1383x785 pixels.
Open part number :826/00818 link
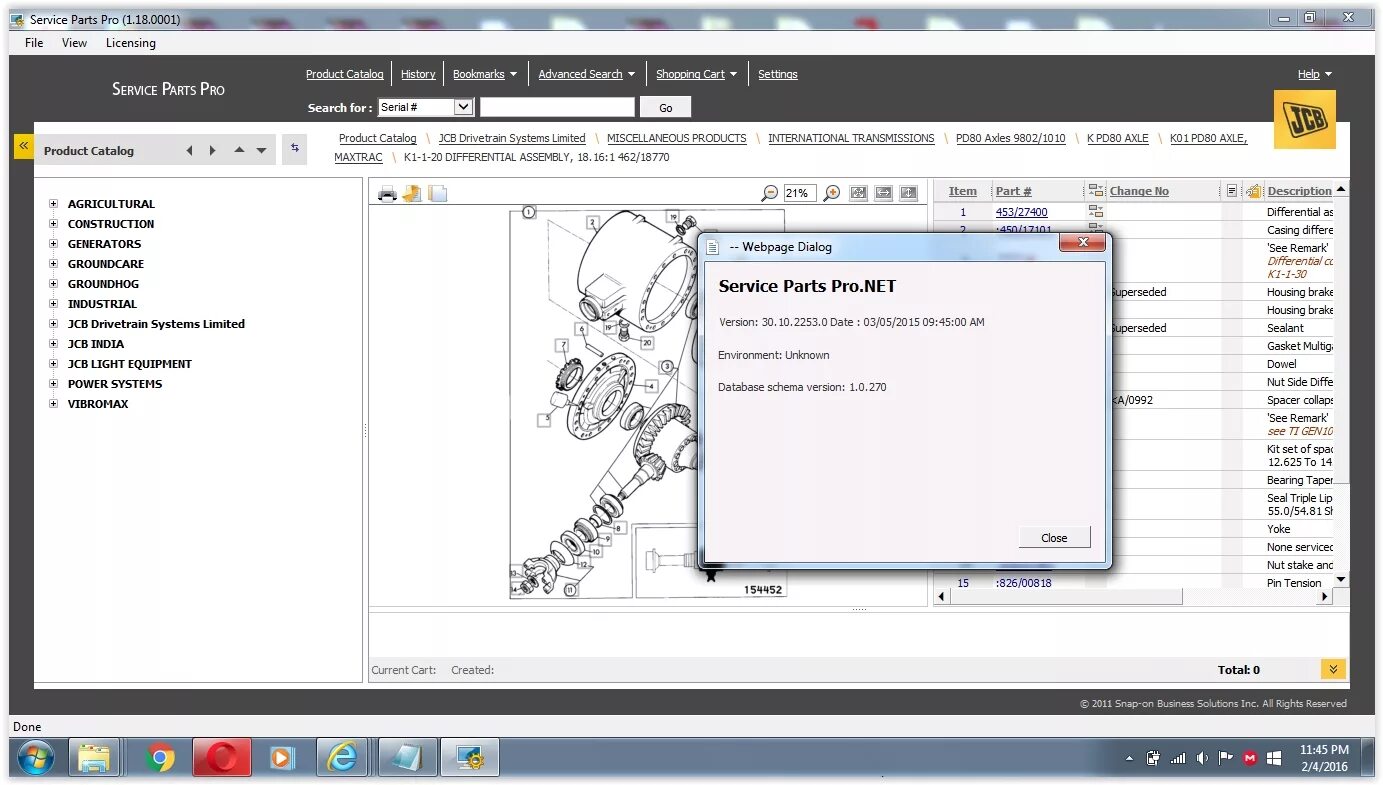point(1024,583)
